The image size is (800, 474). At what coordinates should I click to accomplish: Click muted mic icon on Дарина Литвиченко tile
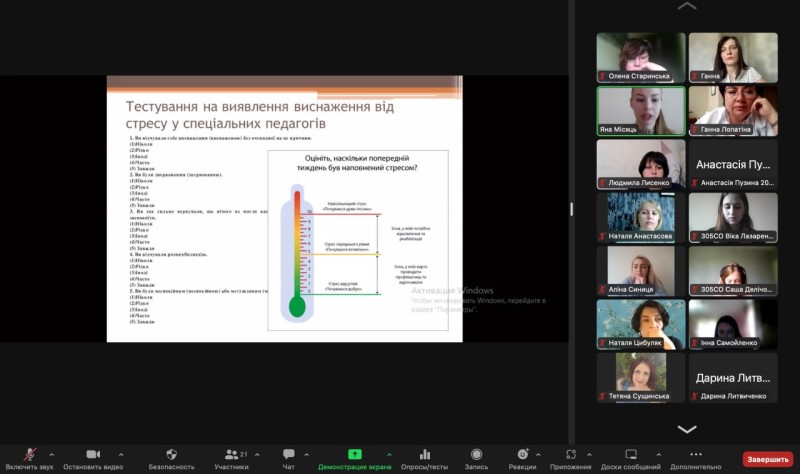695,396
